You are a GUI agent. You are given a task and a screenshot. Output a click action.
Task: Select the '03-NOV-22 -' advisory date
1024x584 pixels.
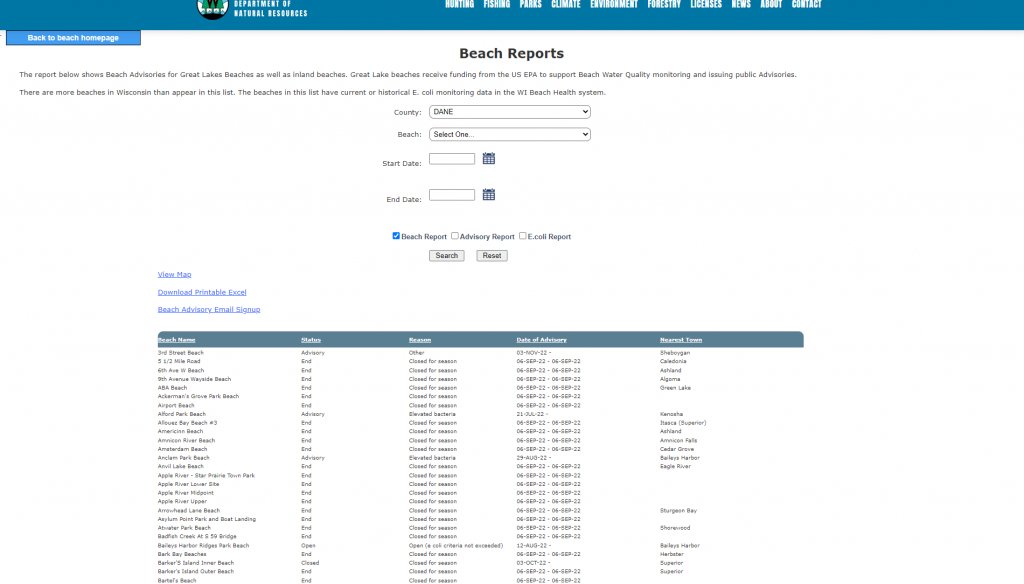pyautogui.click(x=534, y=353)
